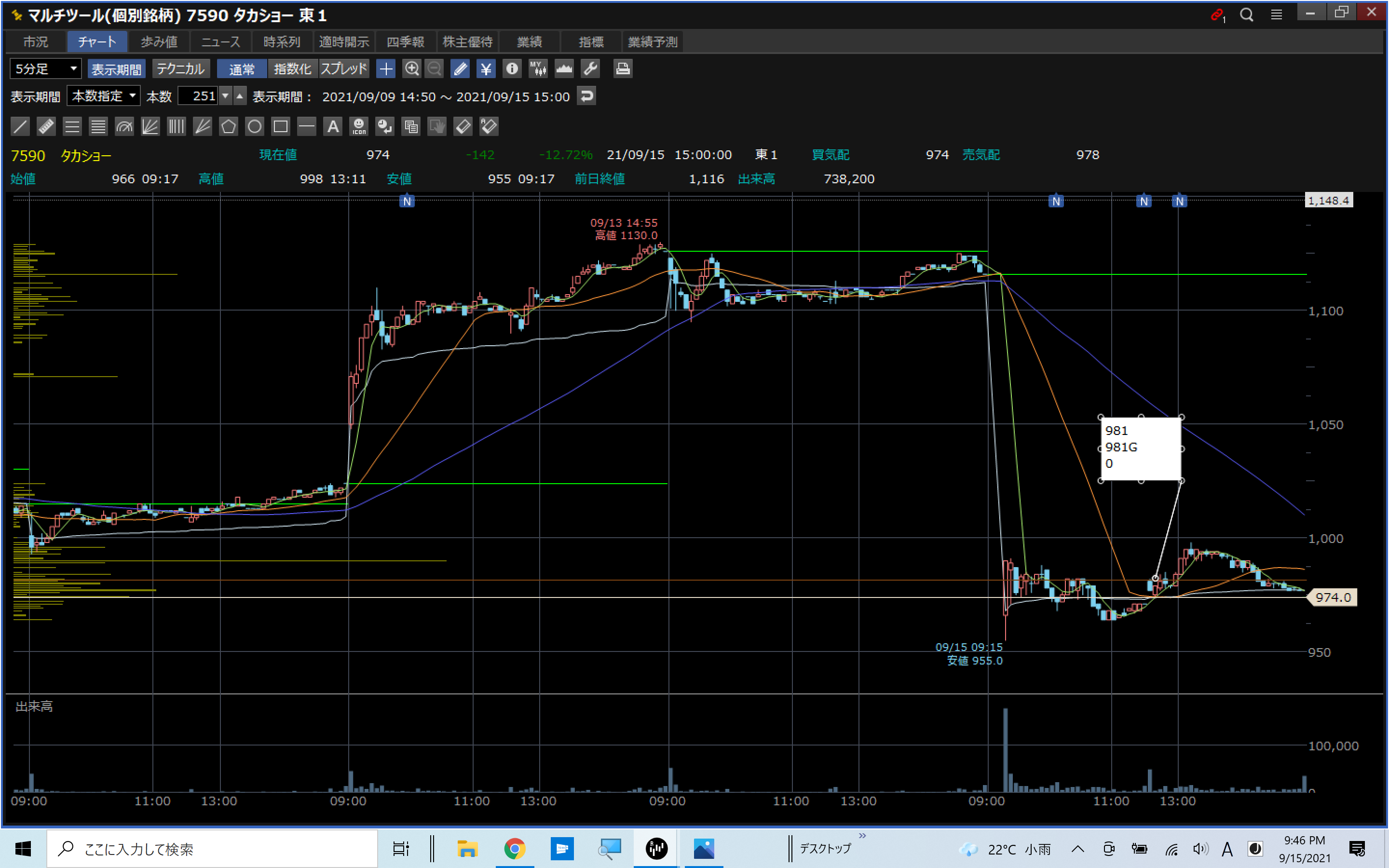Switch to the ニュース tab
The image size is (1389, 868).
[x=220, y=42]
